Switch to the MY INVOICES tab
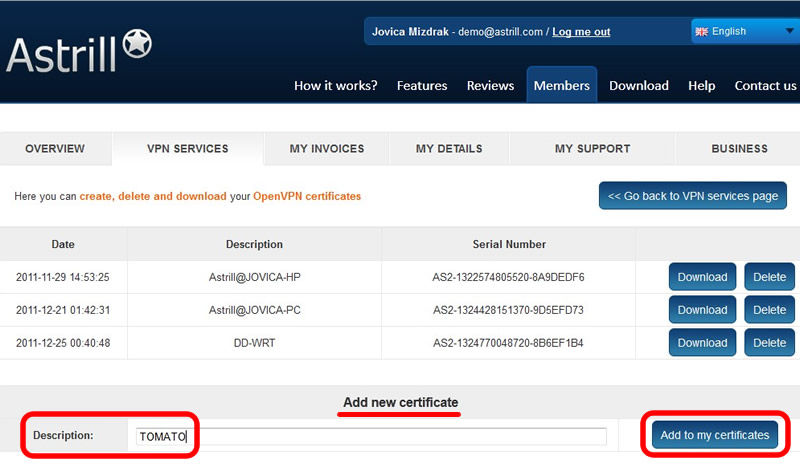800x468 pixels. pos(327,149)
